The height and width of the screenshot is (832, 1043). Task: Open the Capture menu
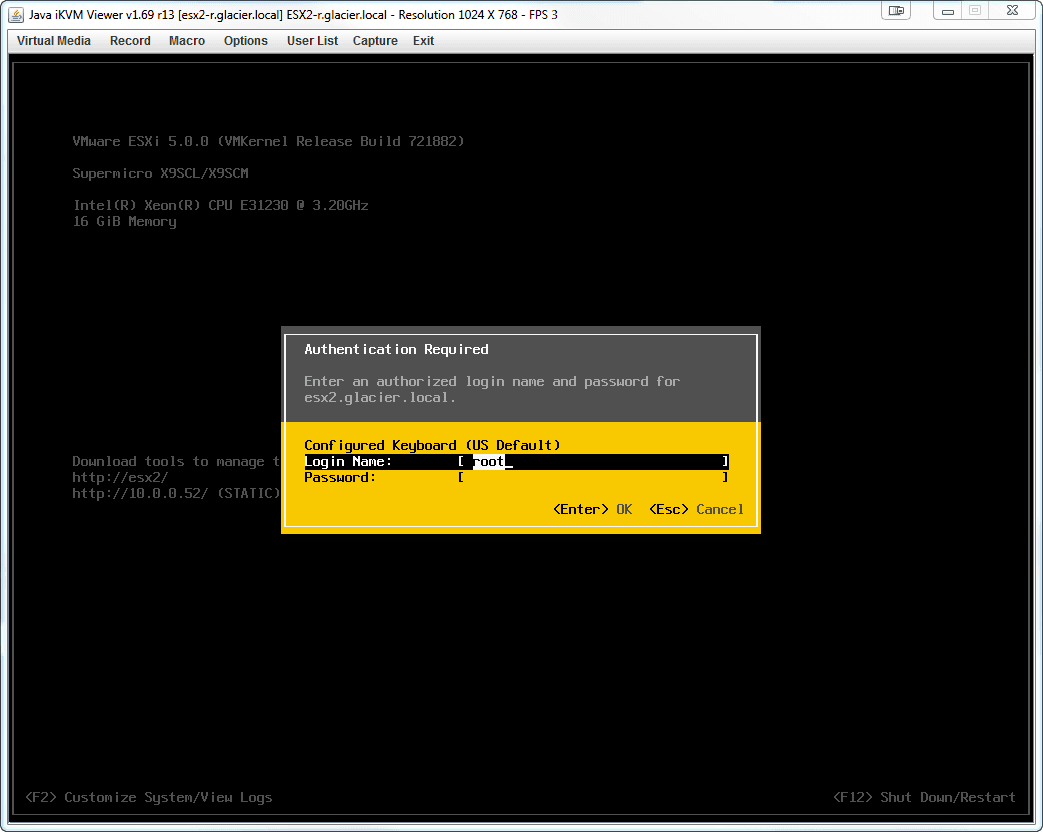(x=375, y=41)
